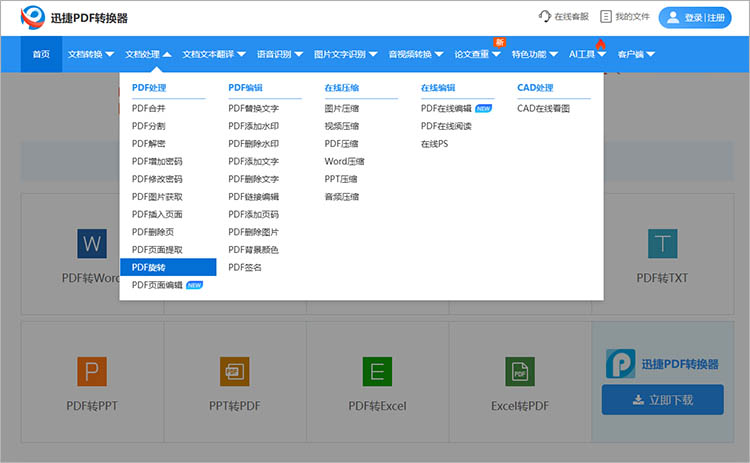This screenshot has width=750, height=463.
Task: Click the user avatar icon in login button
Action: click(673, 17)
